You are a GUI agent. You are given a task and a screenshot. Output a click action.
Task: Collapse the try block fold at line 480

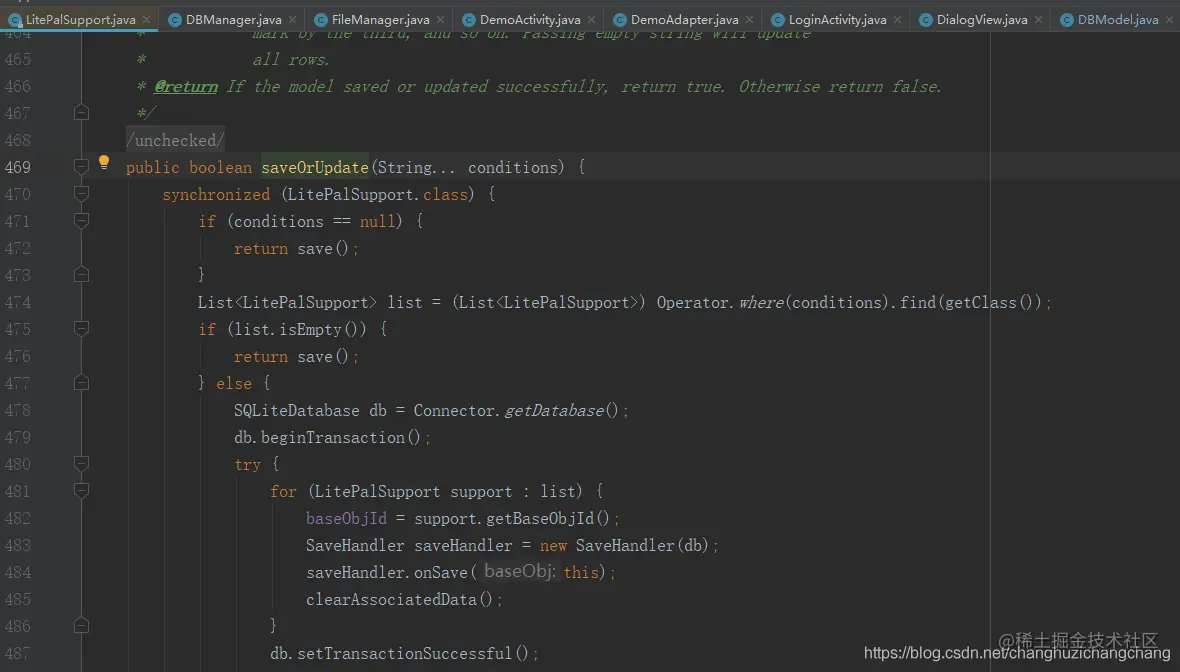pos(81,464)
